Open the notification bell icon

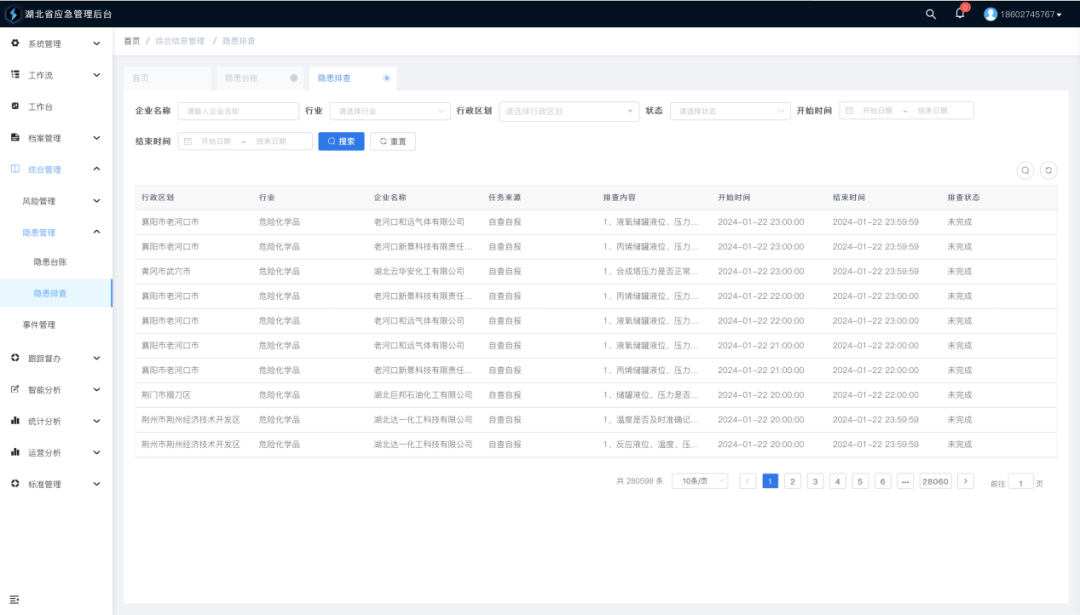pos(960,14)
